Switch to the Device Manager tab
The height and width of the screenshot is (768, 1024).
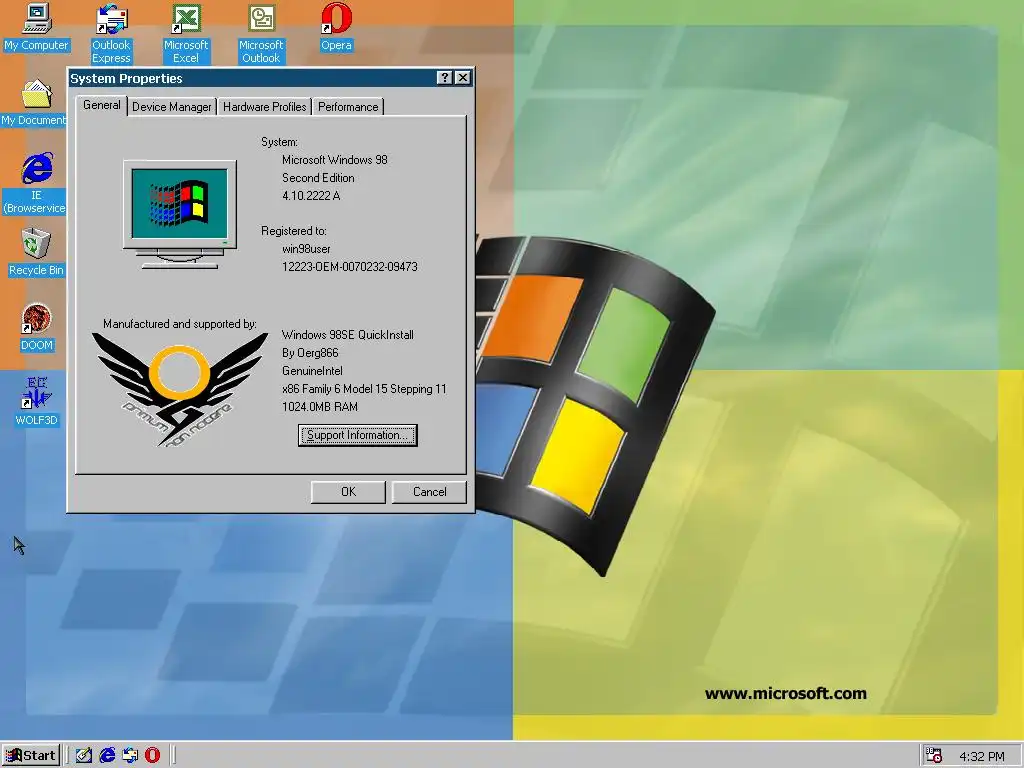(172, 106)
